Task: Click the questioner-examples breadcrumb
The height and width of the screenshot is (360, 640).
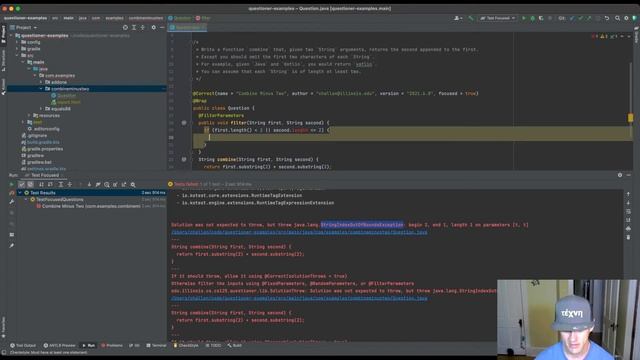Action: pyautogui.click(x=25, y=18)
